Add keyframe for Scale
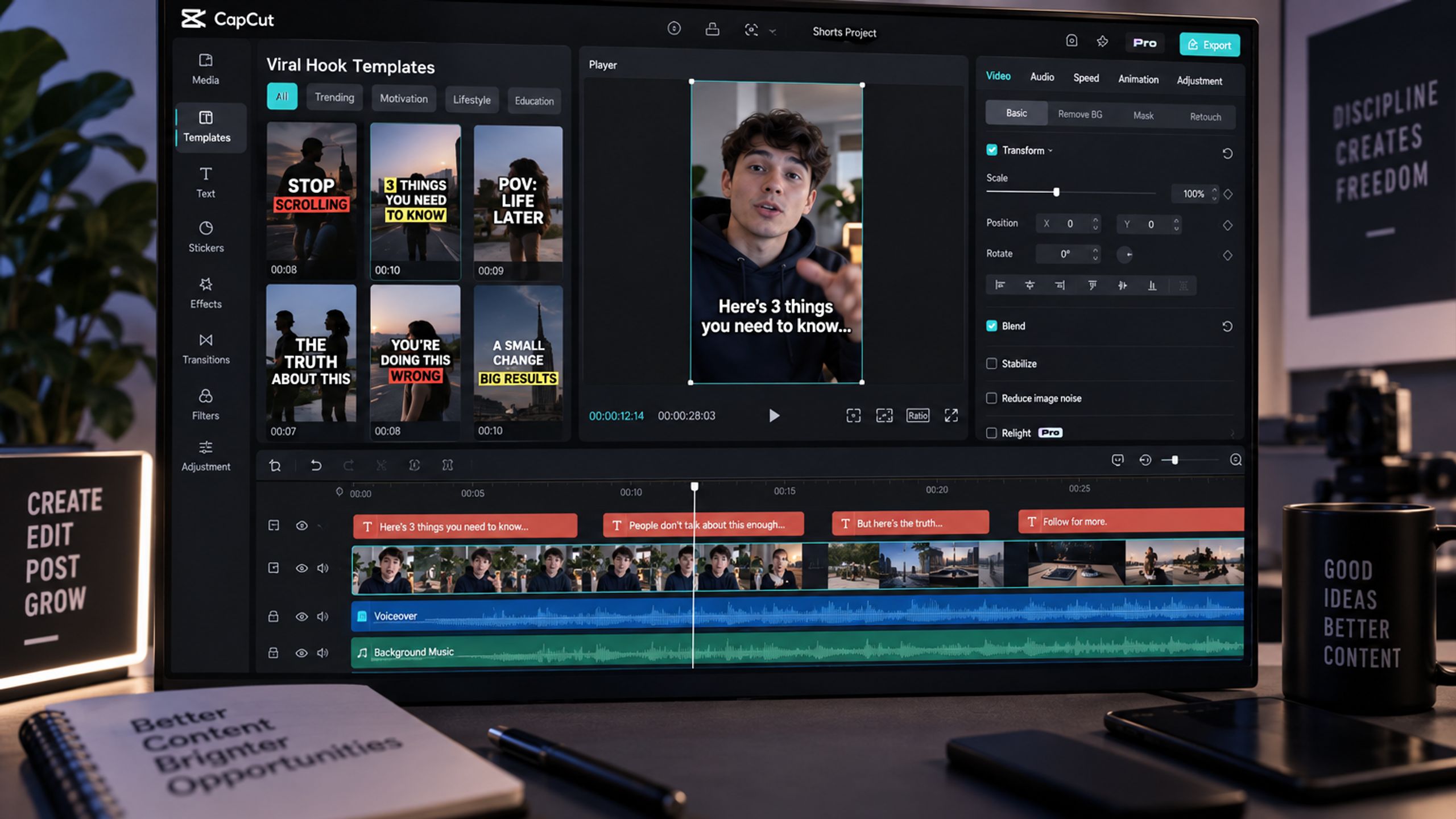 [x=1228, y=194]
